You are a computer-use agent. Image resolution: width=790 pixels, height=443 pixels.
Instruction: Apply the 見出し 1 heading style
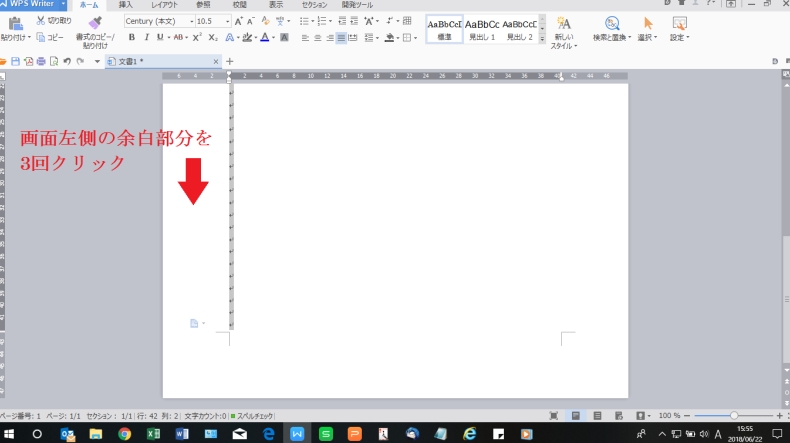coord(482,29)
